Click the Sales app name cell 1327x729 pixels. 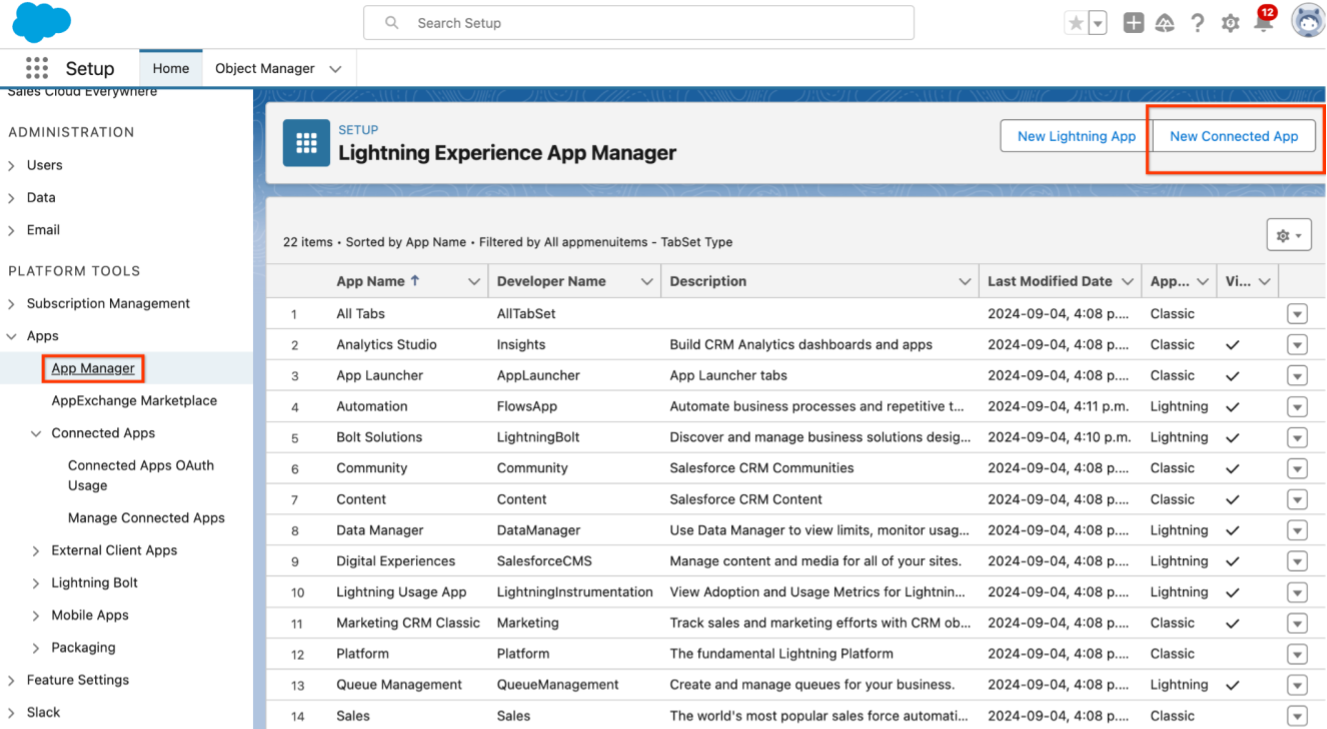click(x=353, y=716)
